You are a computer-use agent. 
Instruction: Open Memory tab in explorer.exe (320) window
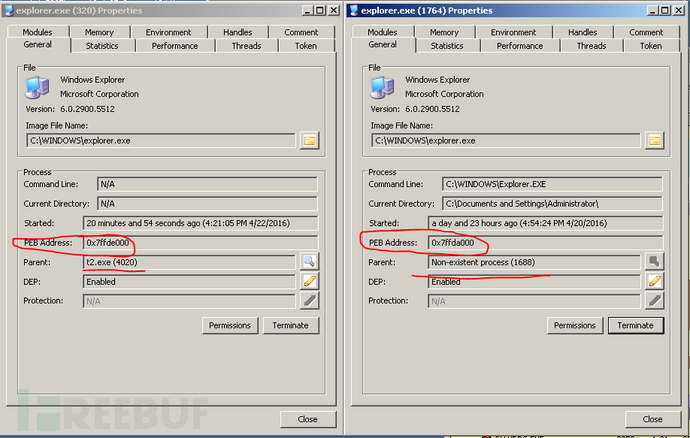(x=99, y=32)
